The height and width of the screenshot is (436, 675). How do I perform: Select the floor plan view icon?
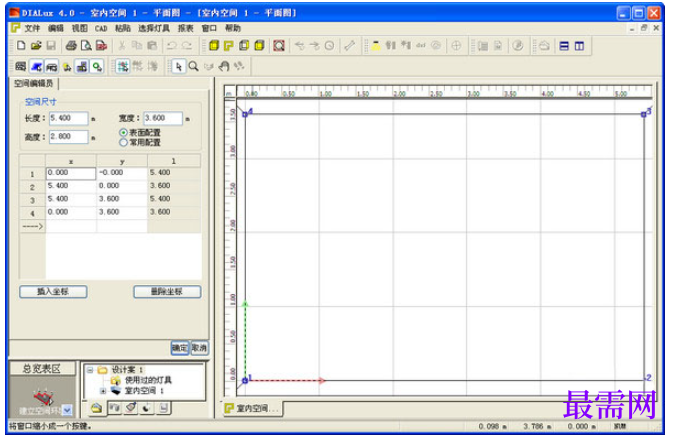tap(229, 45)
